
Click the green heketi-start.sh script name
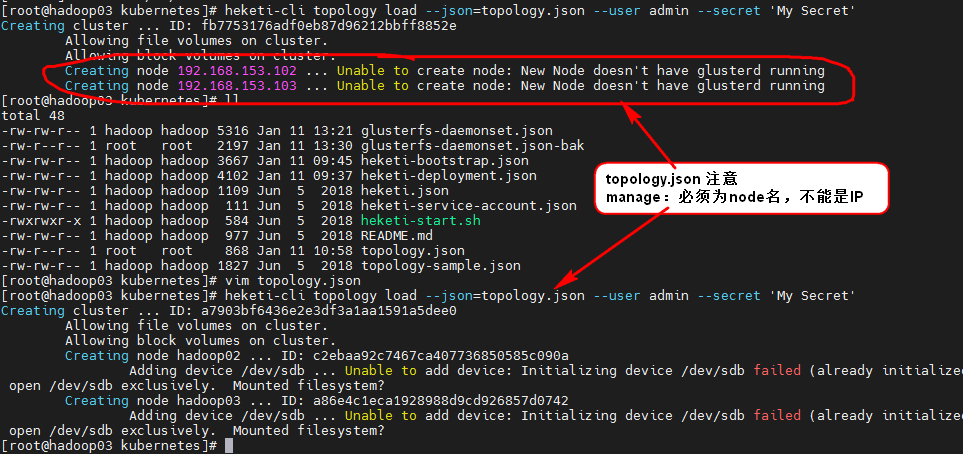tap(421, 221)
